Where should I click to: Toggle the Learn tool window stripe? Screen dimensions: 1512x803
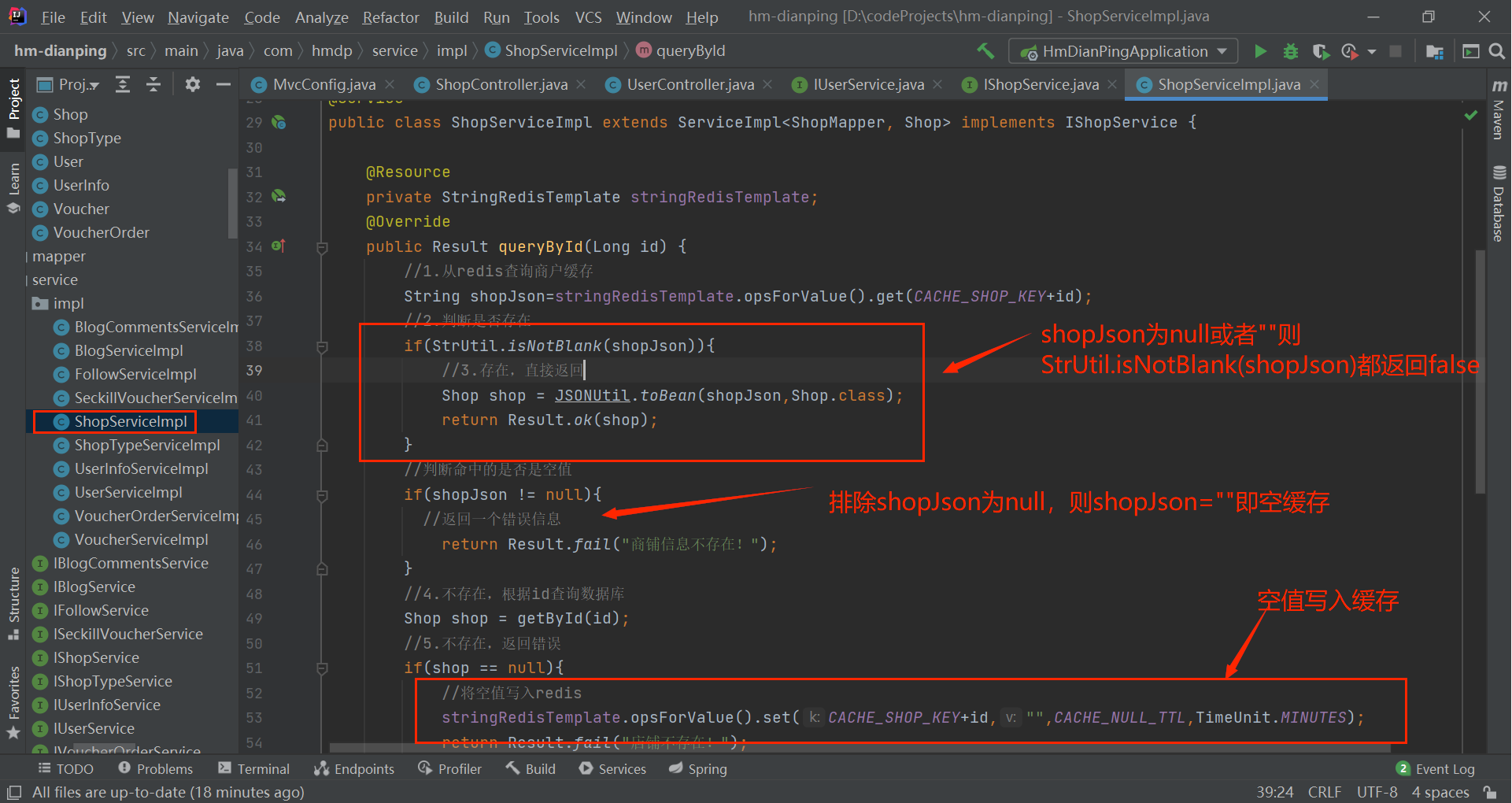13,188
